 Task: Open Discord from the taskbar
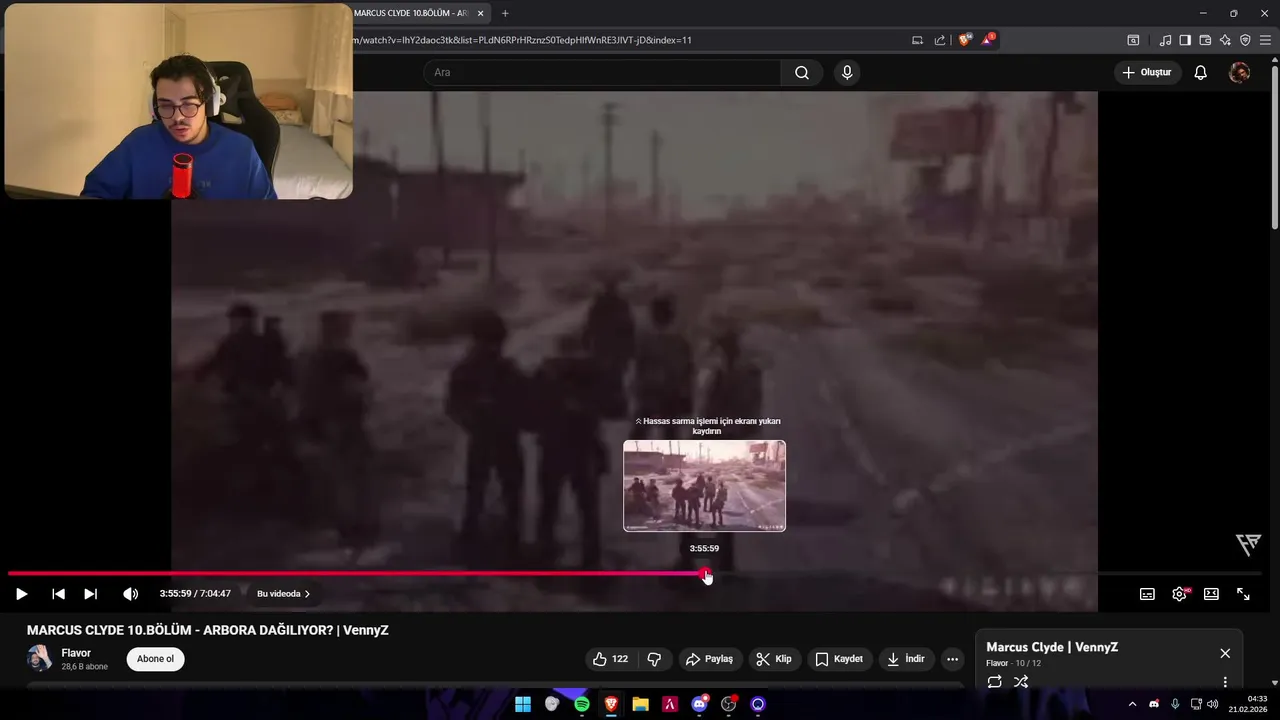(699, 704)
